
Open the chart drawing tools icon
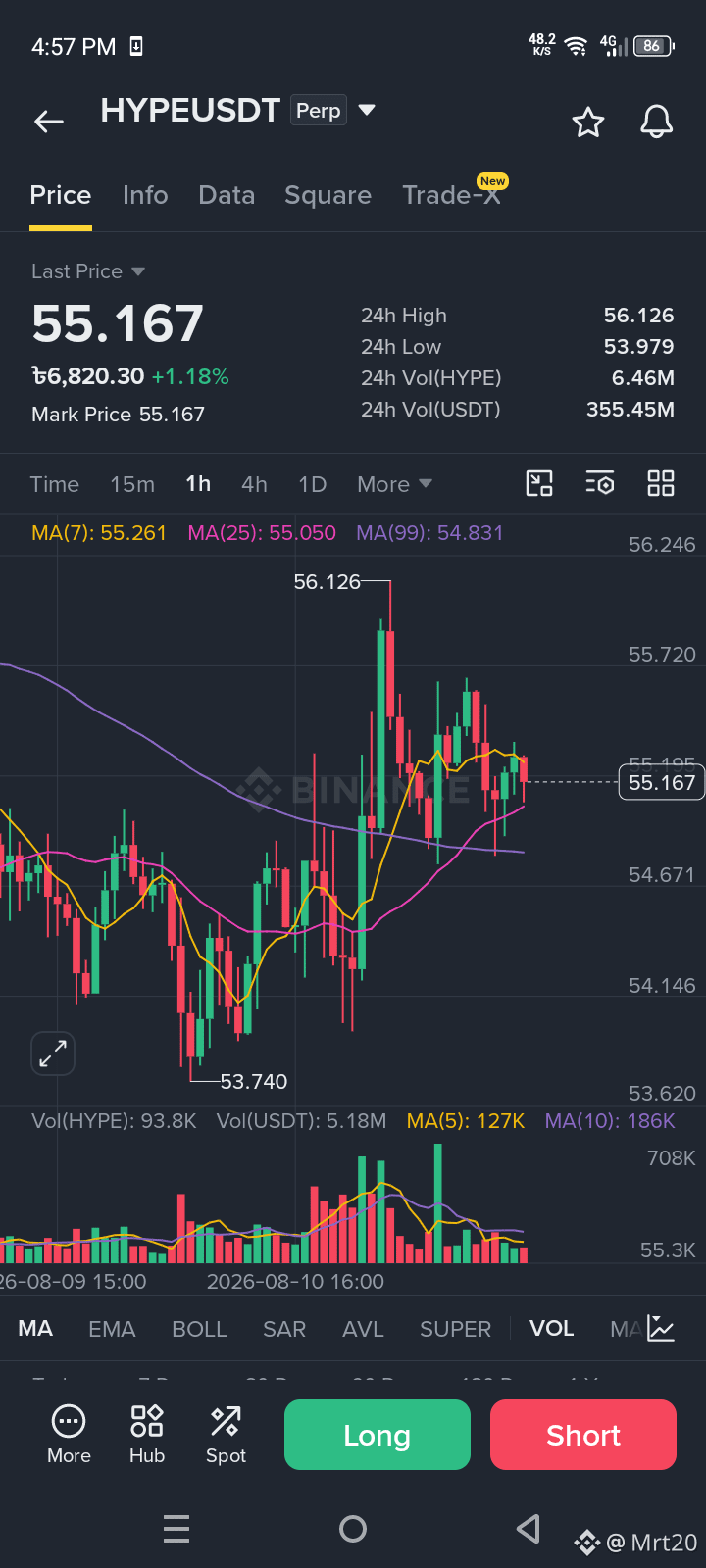[539, 483]
